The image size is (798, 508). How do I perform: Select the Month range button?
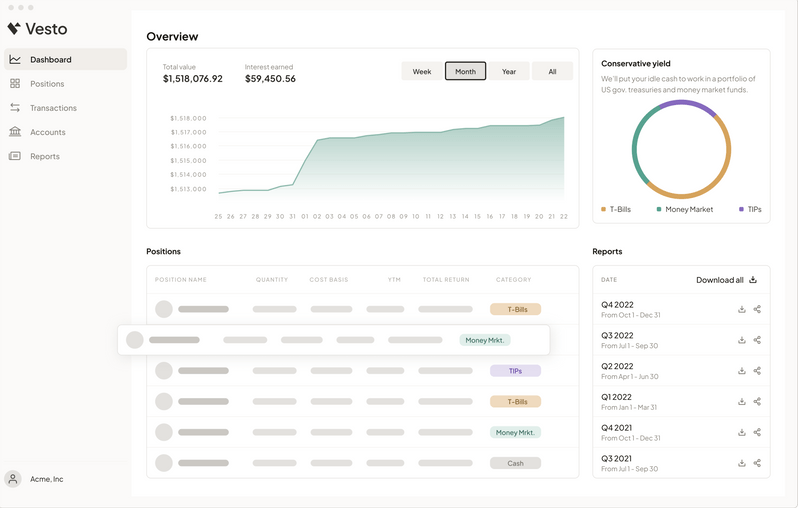point(465,71)
